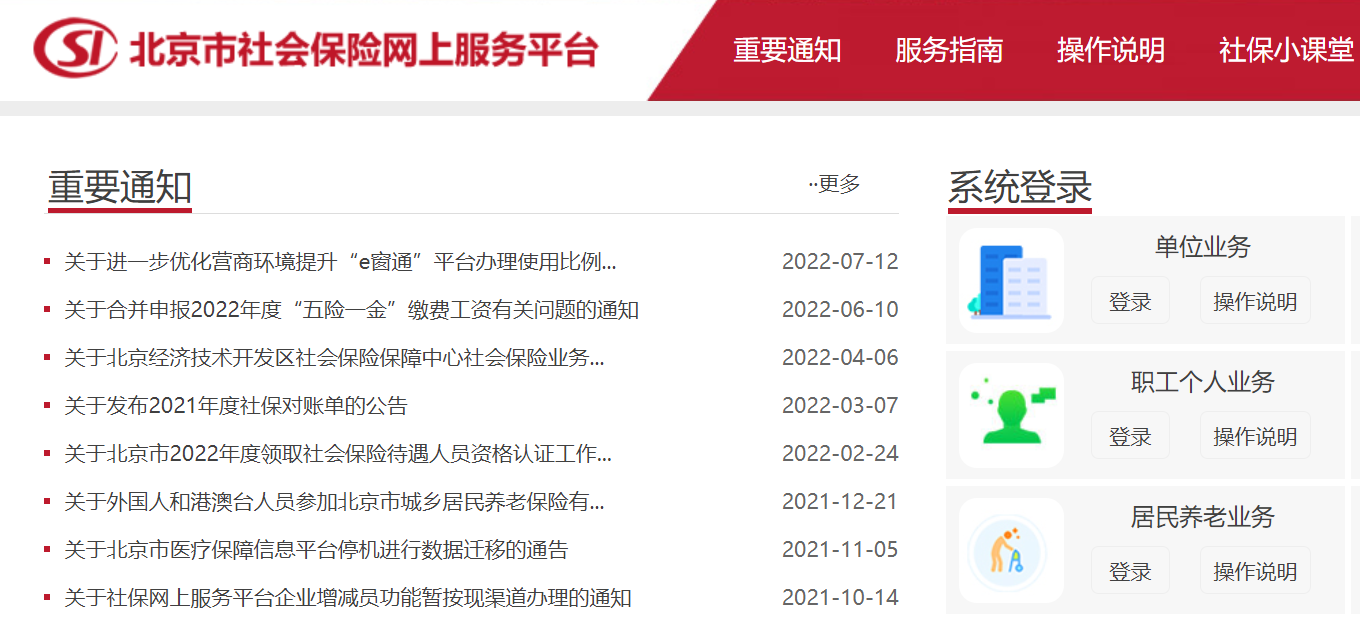Open the 医疗保障信息平台停机 announcement

316,550
